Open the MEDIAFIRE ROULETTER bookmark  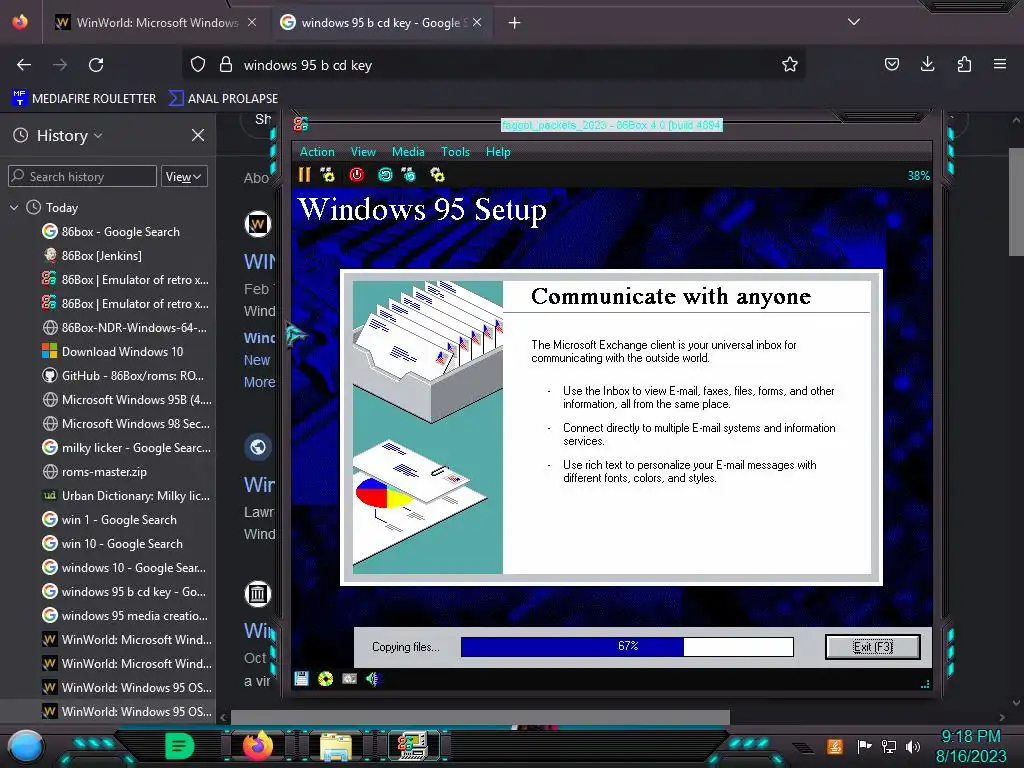coord(84,98)
